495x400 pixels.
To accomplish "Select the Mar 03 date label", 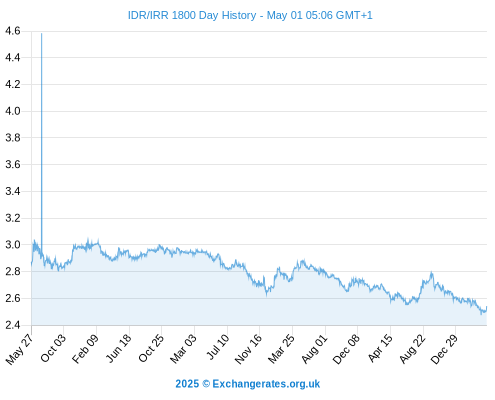I will coord(184,348).
